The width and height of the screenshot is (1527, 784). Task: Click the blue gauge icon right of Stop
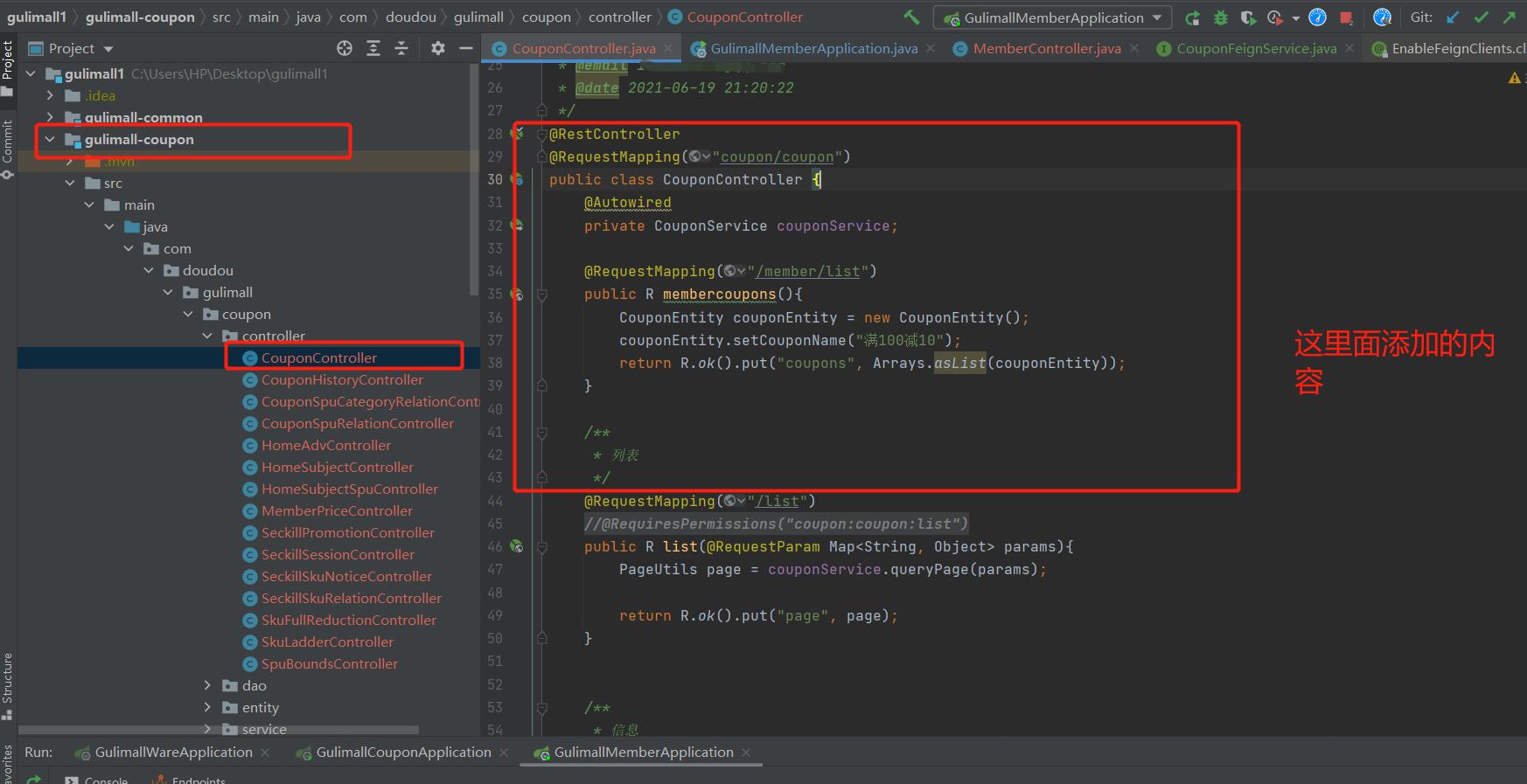coord(1383,17)
